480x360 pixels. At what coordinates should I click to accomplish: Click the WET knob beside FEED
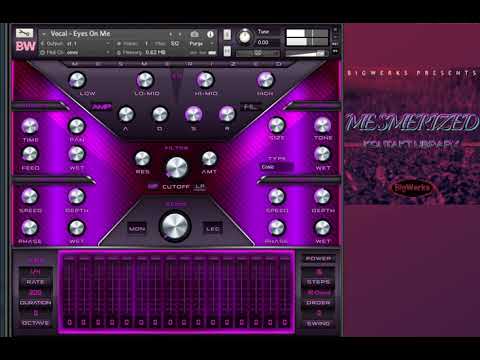point(77,154)
